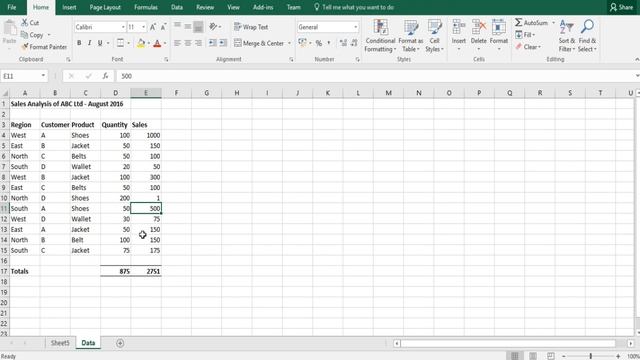Click Increase Indent icon
Screen dimensions: 640x360
click(x=223, y=43)
